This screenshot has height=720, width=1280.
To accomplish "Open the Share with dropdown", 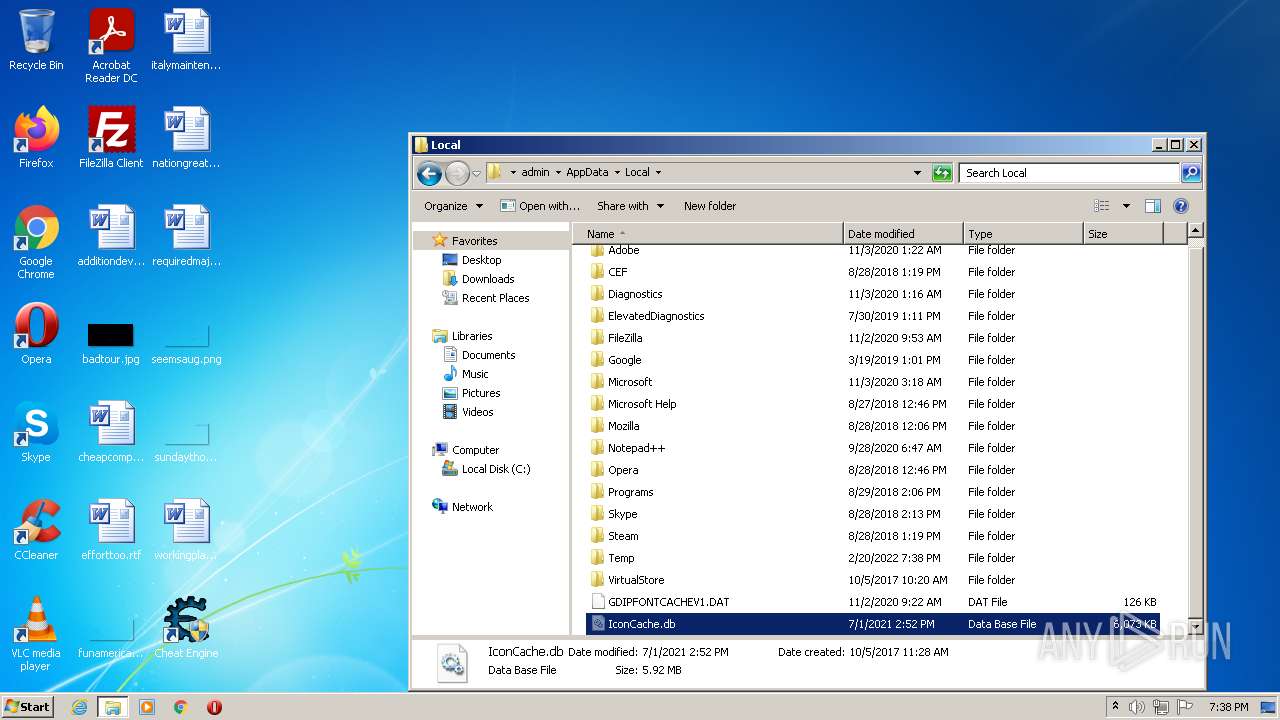I will pyautogui.click(x=630, y=206).
